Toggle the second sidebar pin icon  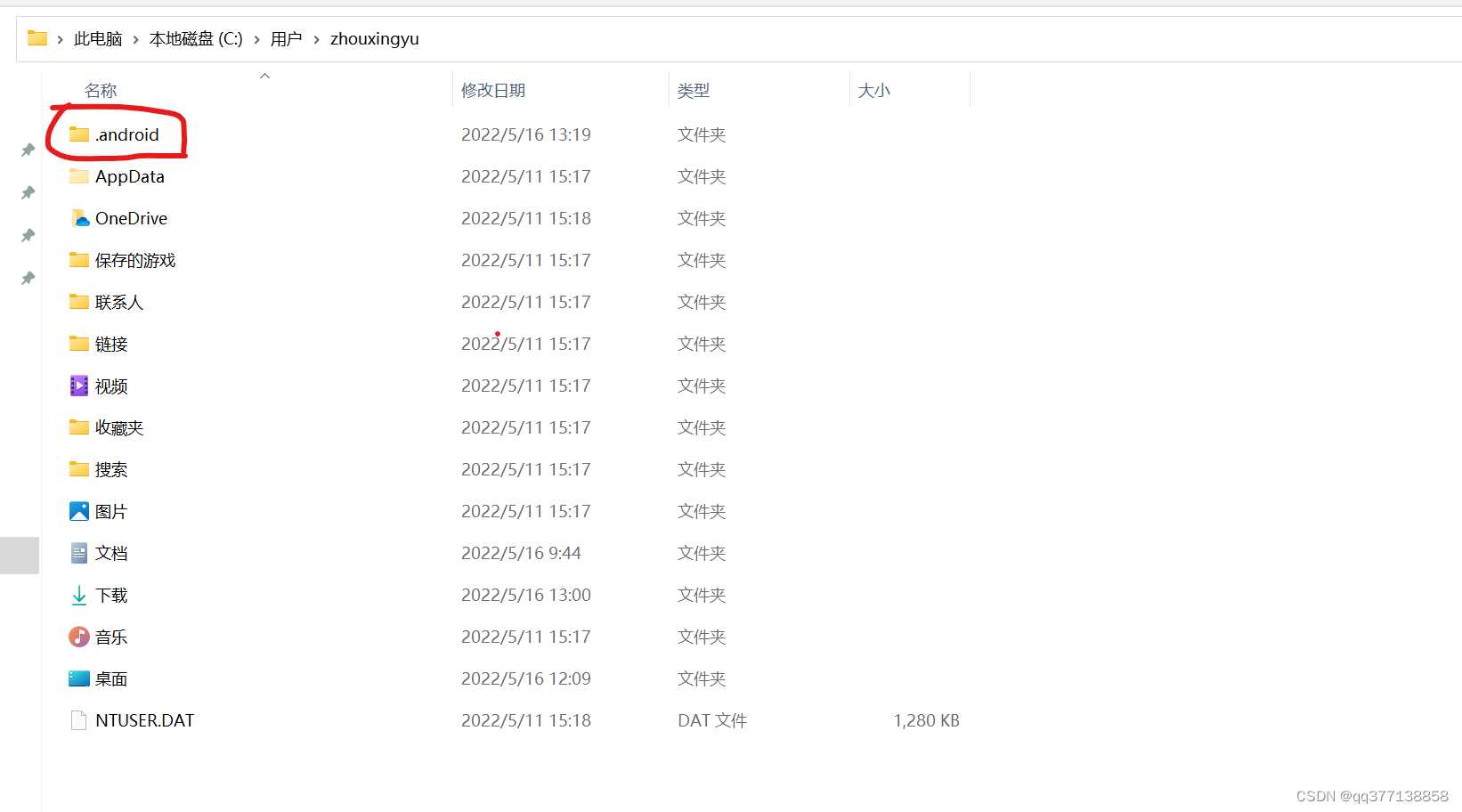tap(27, 192)
